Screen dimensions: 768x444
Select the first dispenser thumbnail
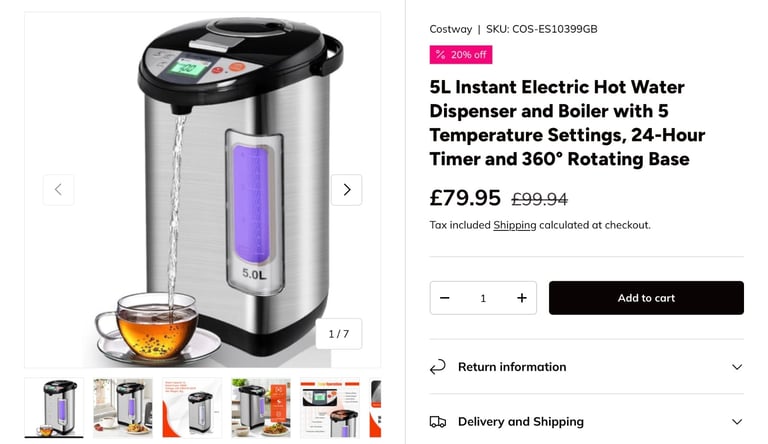tap(54, 408)
